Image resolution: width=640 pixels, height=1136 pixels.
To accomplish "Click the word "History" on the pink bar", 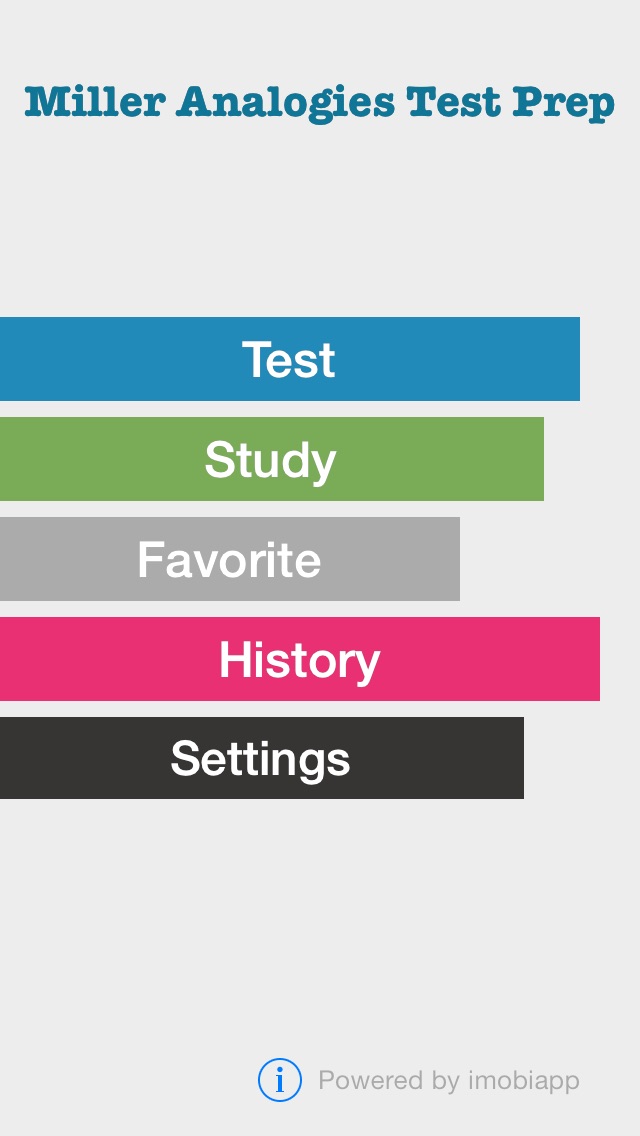I will [x=299, y=661].
